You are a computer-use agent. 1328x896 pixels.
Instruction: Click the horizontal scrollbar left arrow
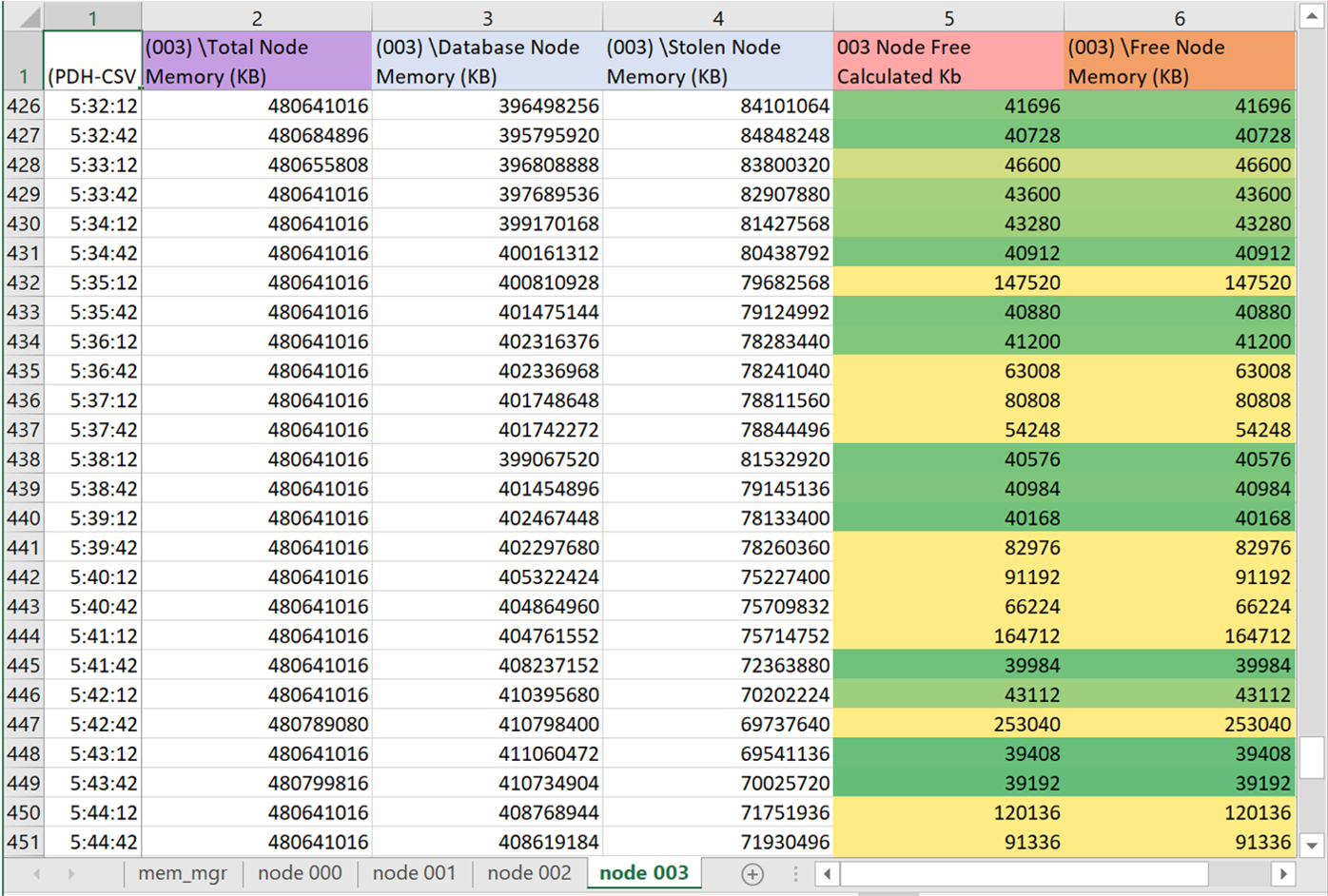826,873
